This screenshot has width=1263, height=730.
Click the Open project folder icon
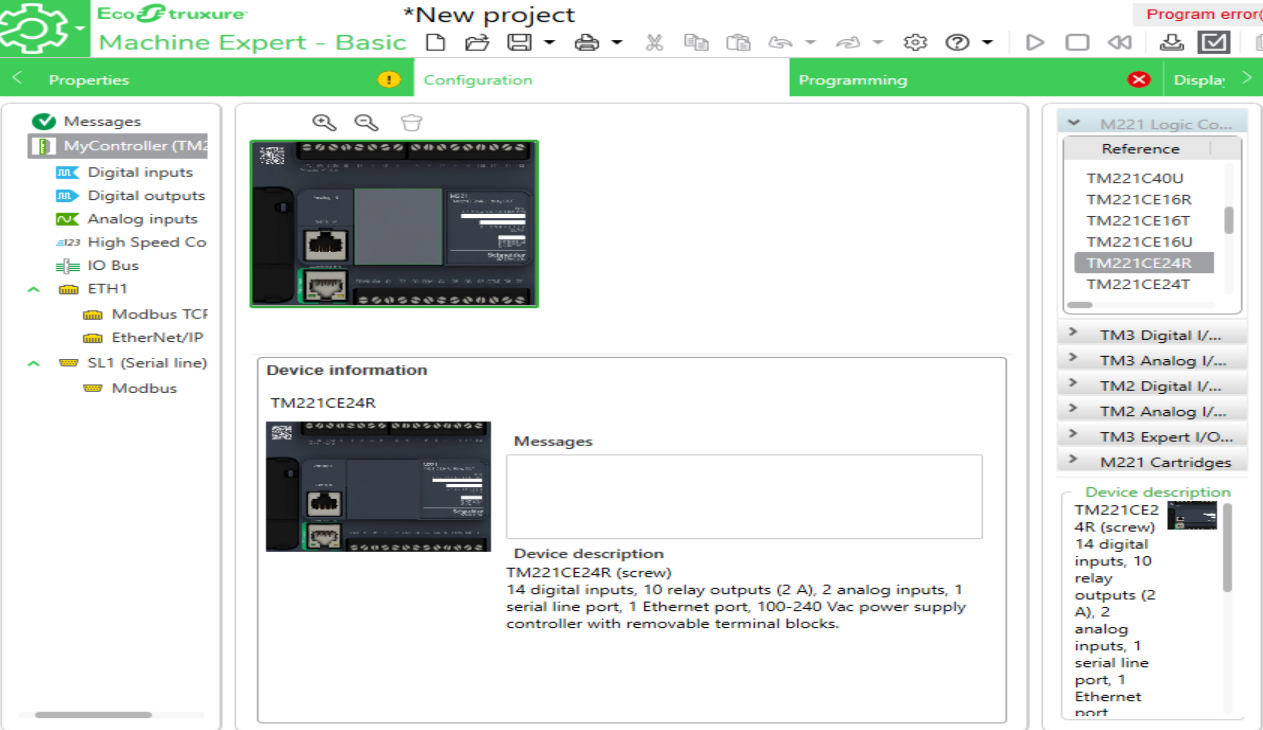(x=477, y=42)
